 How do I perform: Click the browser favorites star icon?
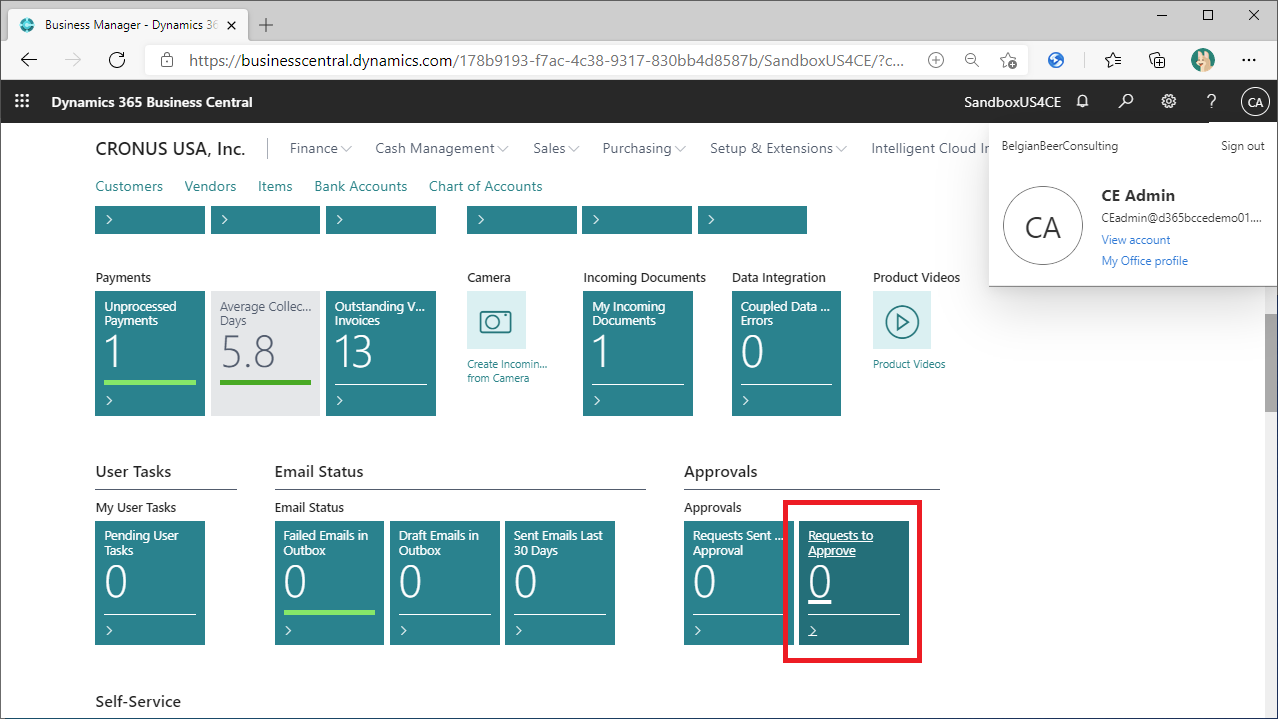click(x=1112, y=60)
